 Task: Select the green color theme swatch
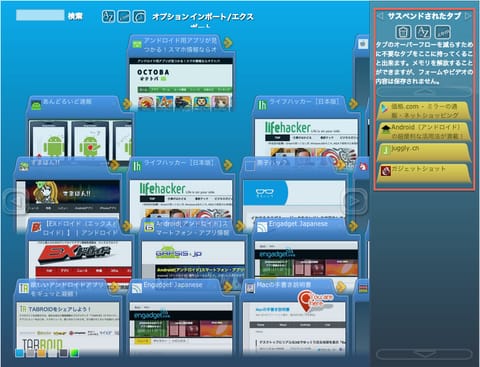74,353
